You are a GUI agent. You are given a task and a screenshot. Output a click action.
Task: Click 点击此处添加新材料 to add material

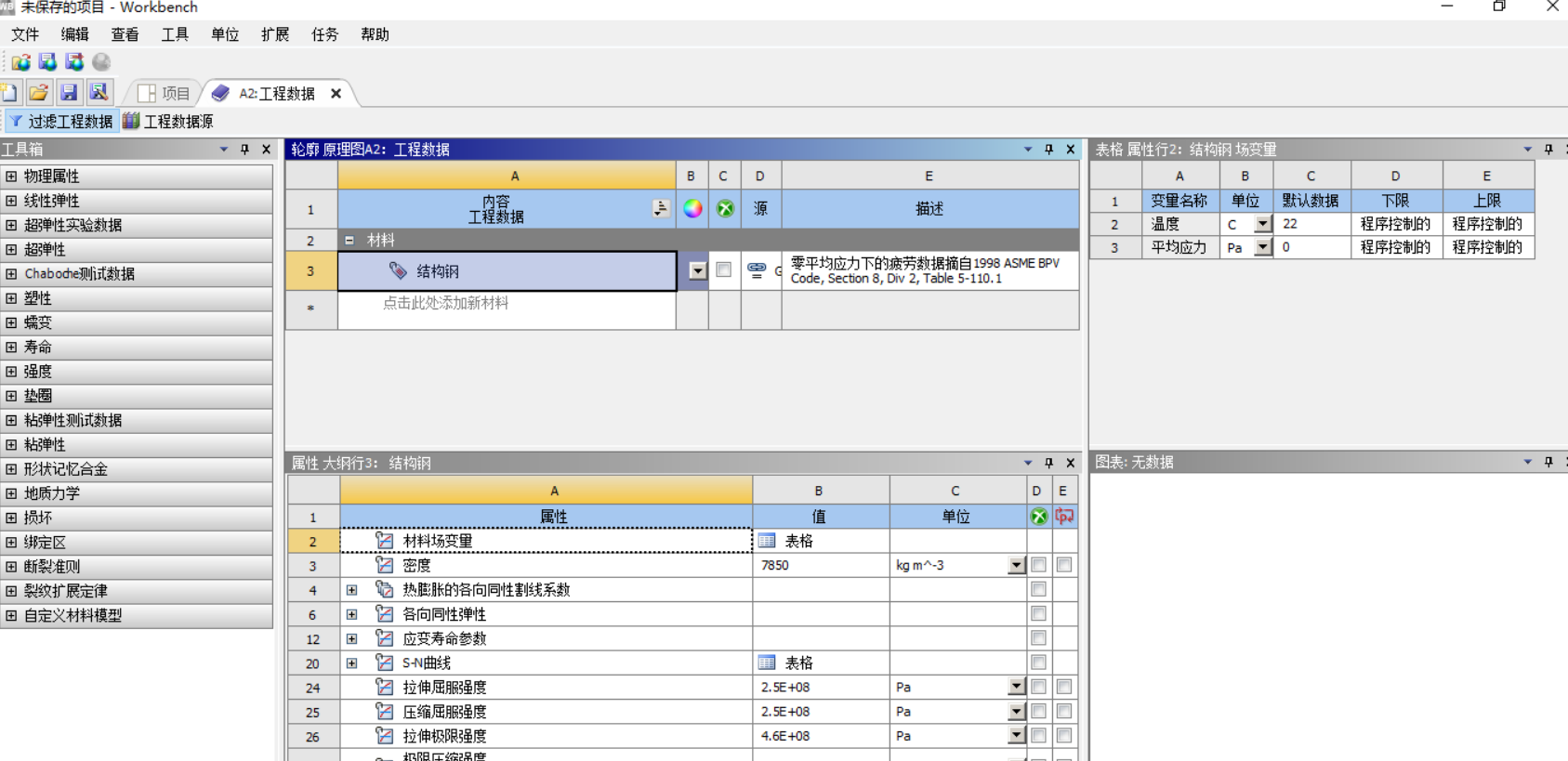[446, 303]
